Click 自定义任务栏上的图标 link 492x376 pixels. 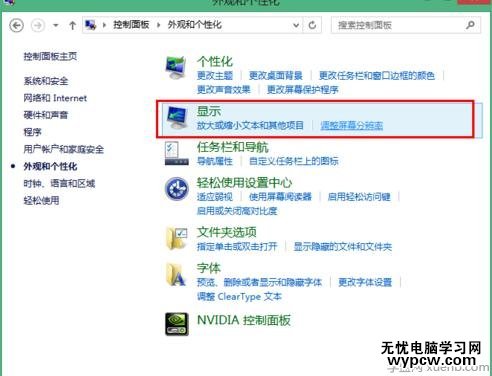294,161
